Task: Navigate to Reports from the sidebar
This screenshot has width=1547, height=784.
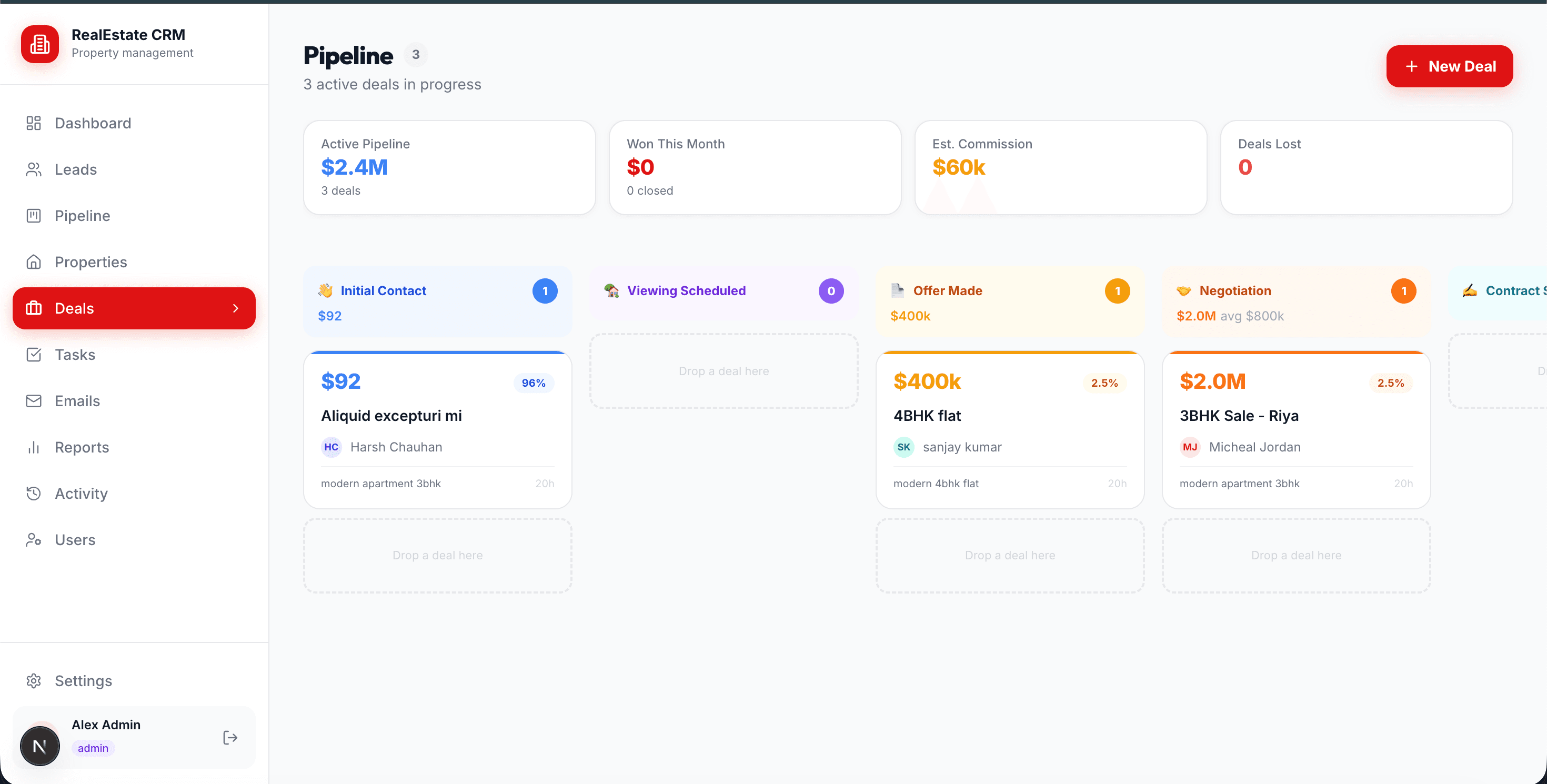Action: pos(82,447)
